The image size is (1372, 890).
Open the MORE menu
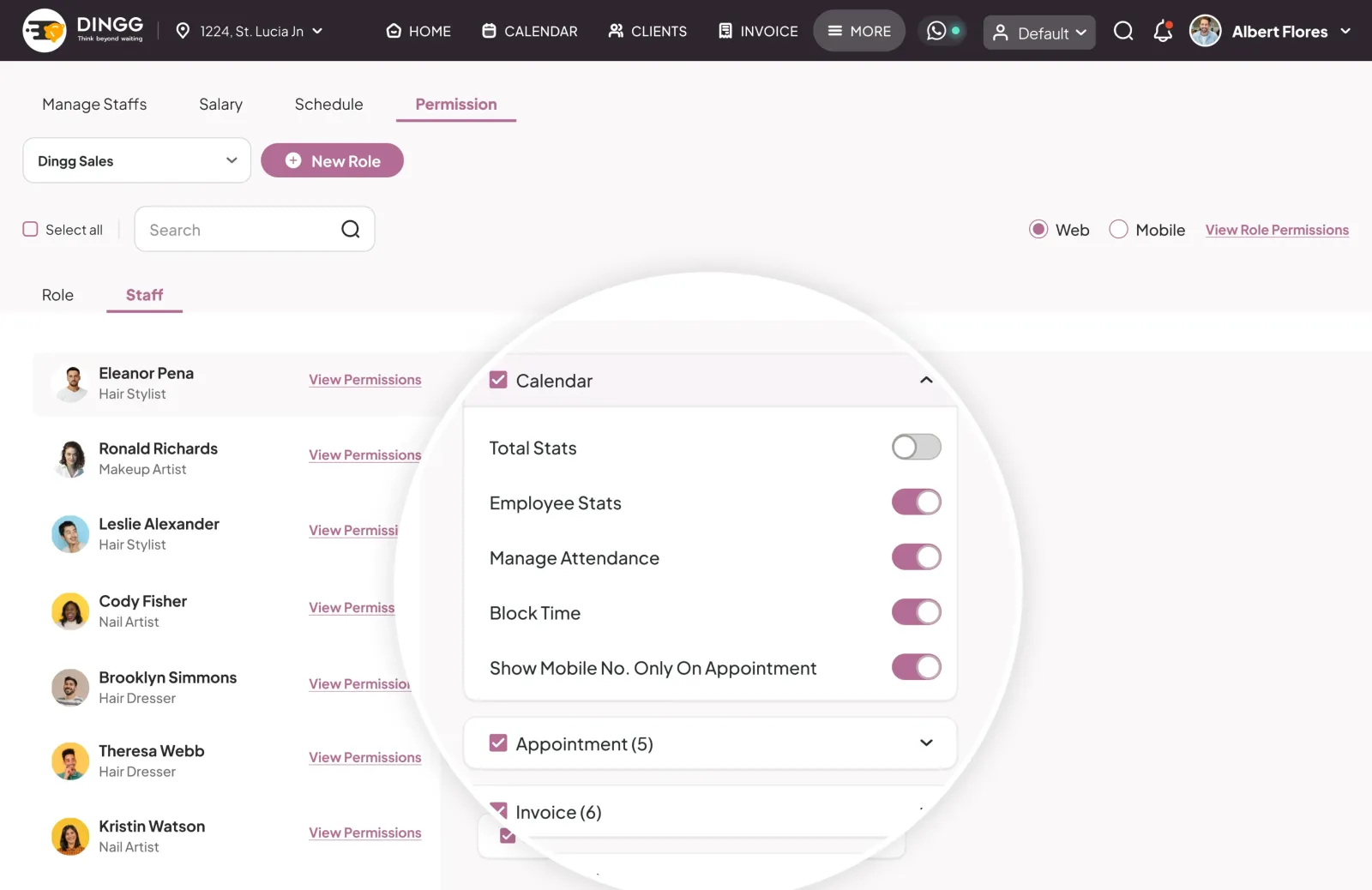pyautogui.click(x=859, y=31)
